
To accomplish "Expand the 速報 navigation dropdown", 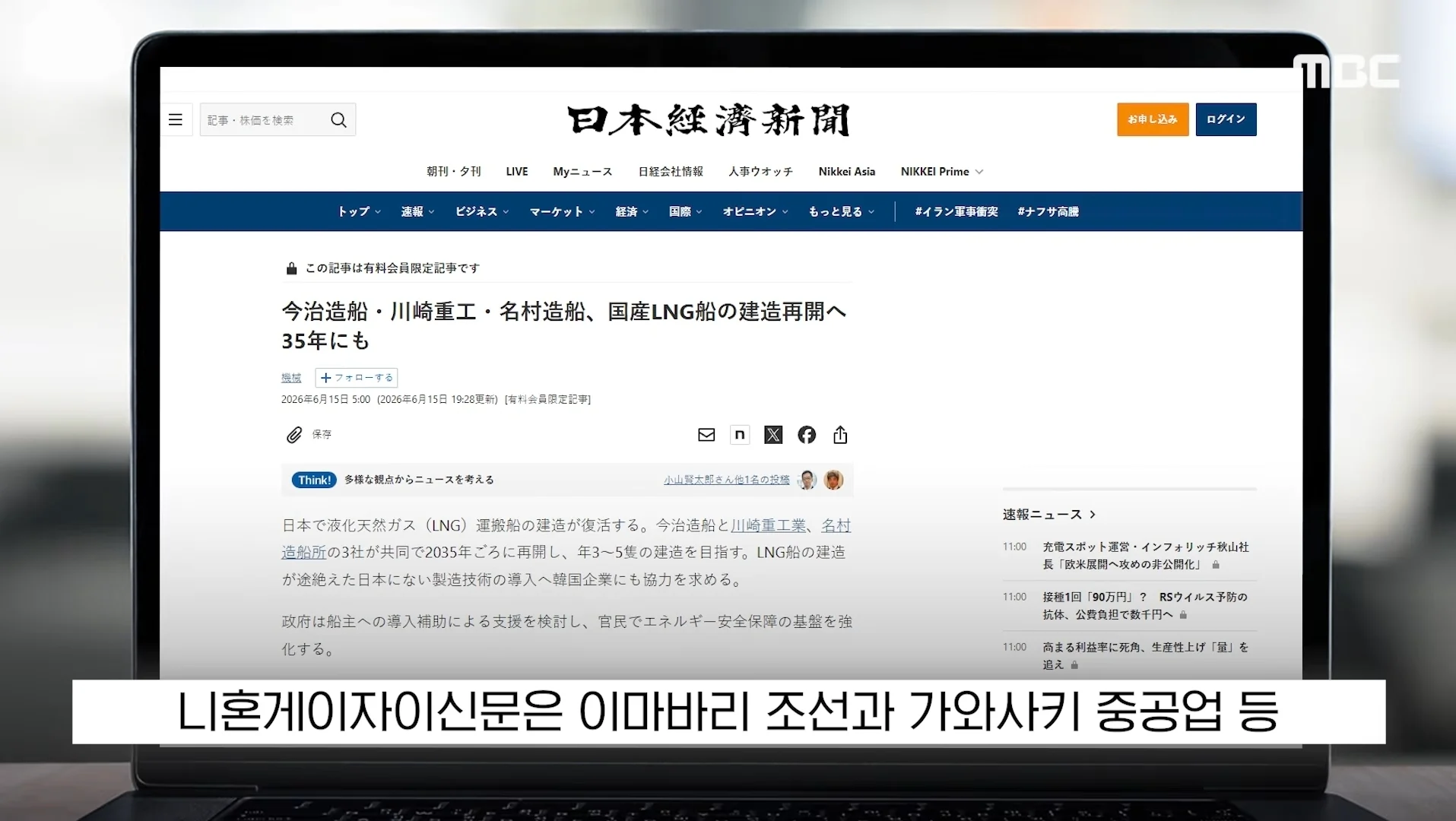I will (417, 211).
